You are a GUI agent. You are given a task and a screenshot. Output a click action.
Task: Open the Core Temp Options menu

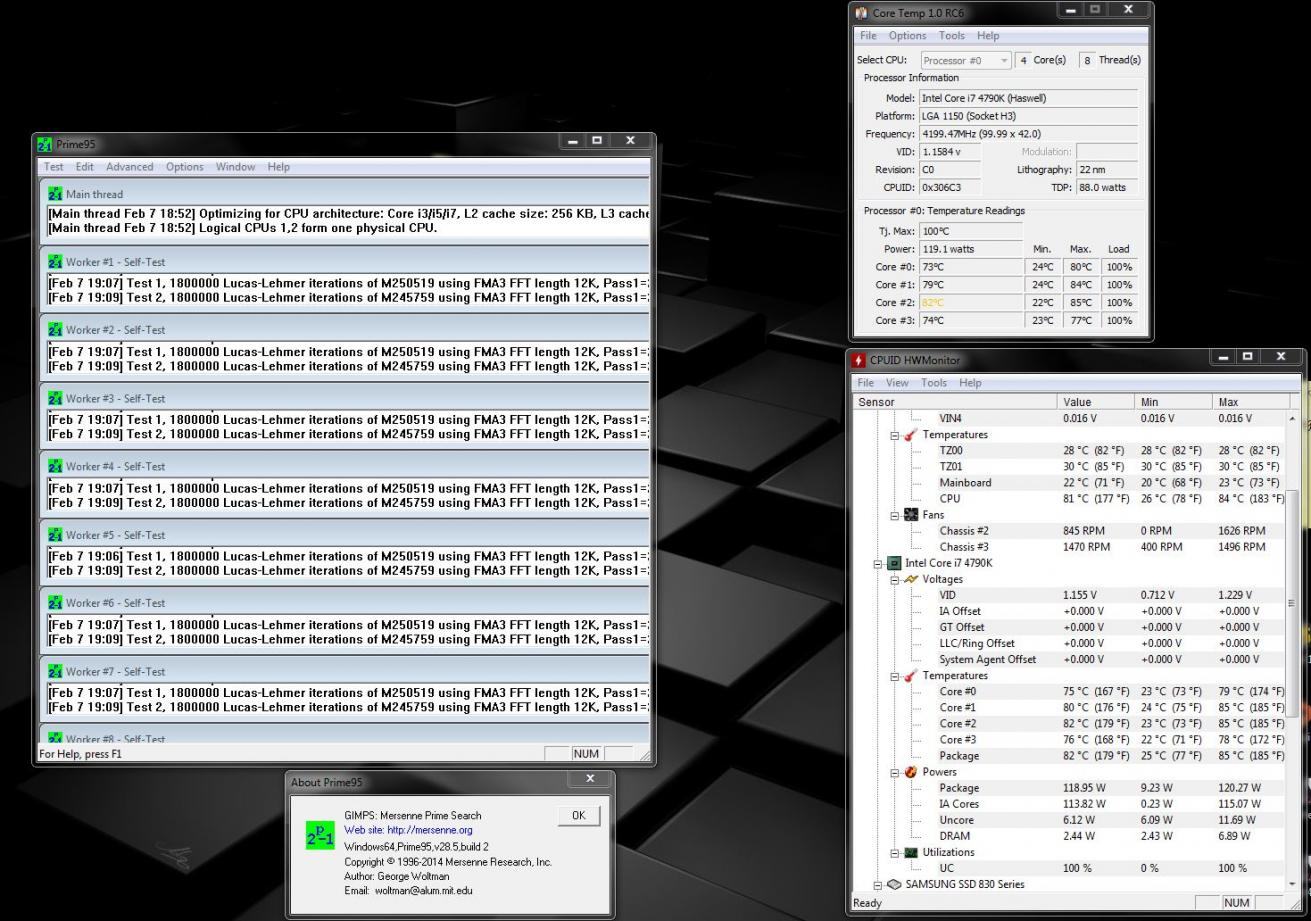tap(907, 36)
